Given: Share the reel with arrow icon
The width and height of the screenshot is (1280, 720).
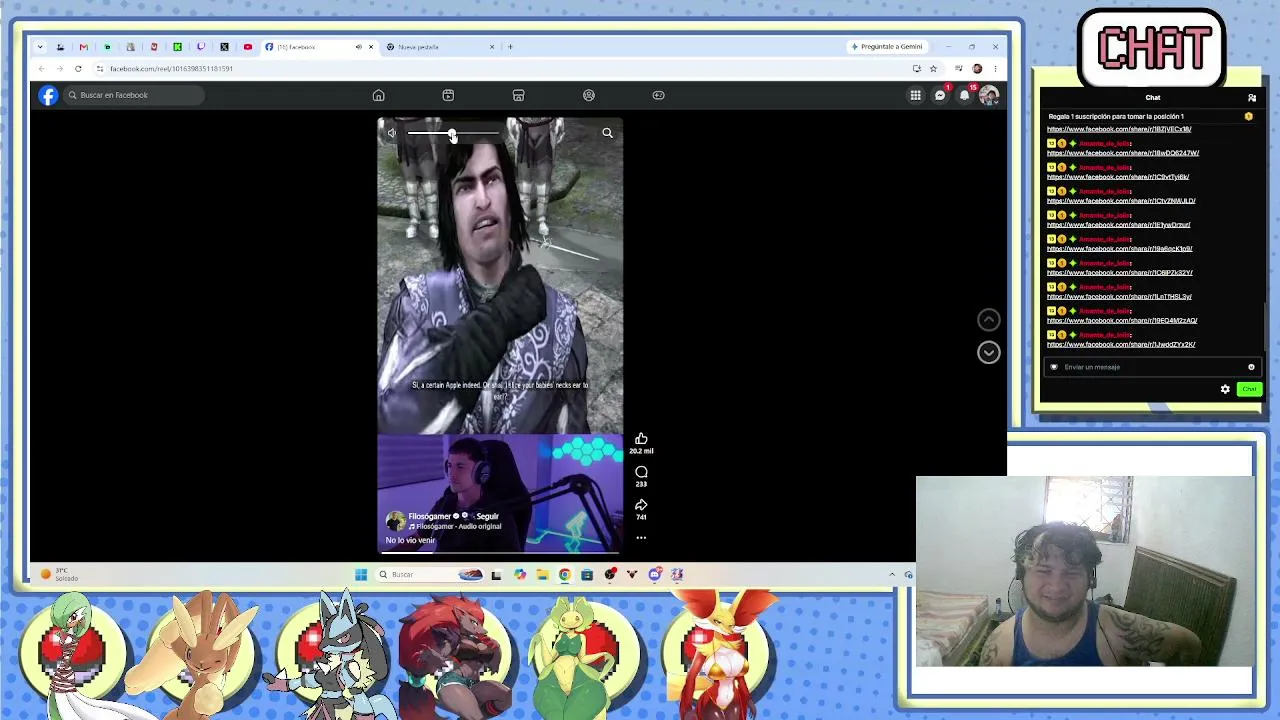Looking at the screenshot, I should [x=641, y=505].
